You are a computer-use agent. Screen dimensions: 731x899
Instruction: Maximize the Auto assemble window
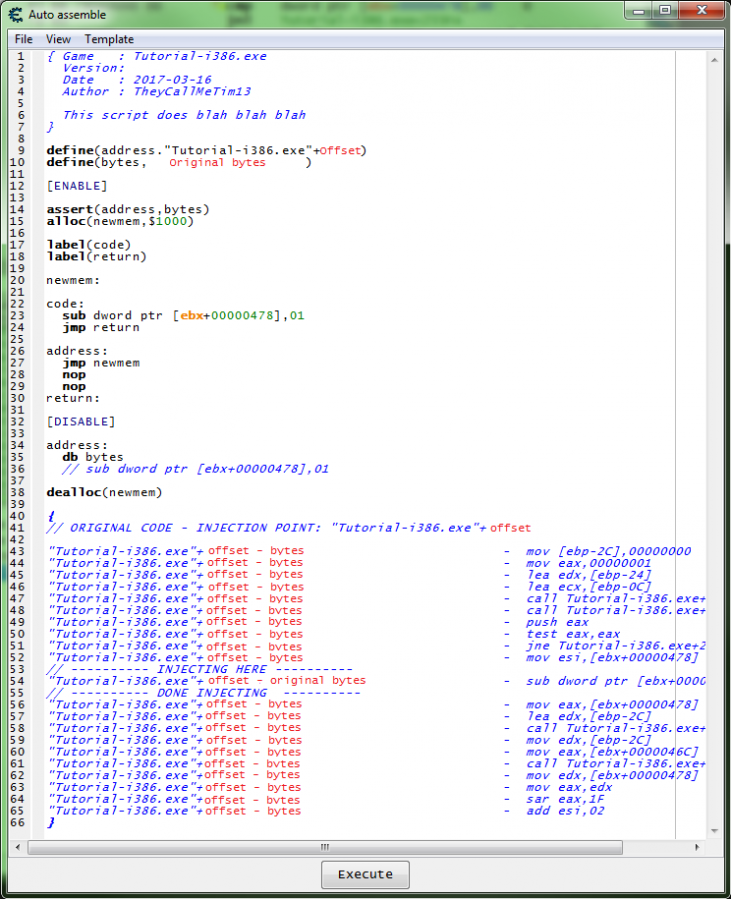(664, 11)
